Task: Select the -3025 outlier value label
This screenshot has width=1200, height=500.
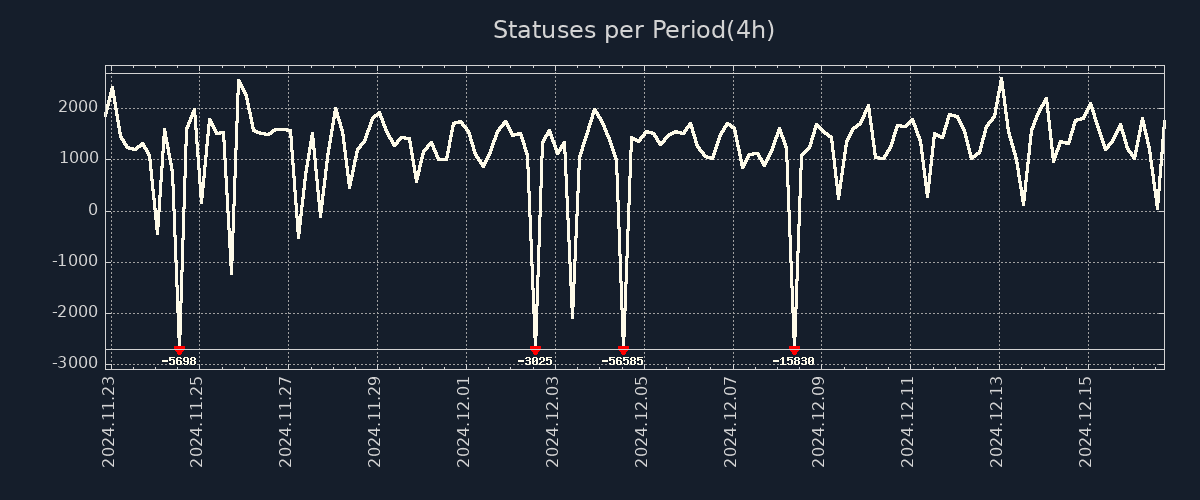Action: click(x=535, y=361)
